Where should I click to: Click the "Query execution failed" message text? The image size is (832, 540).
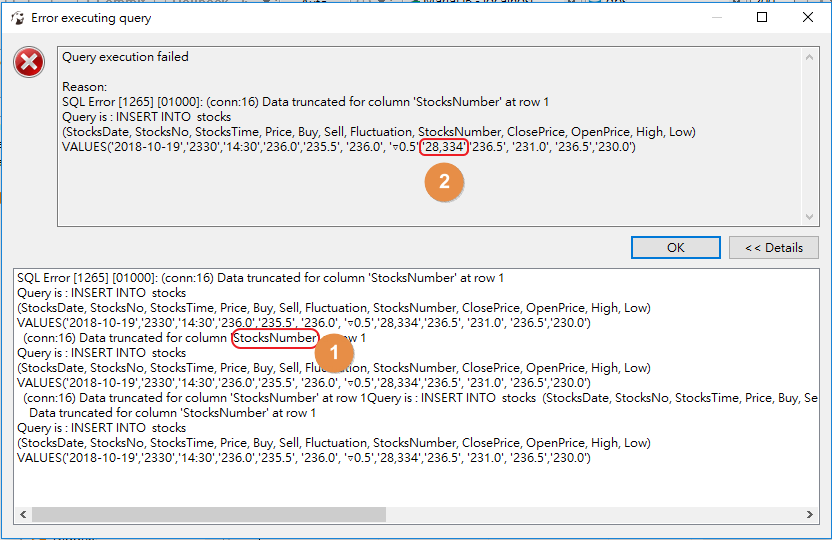point(125,57)
